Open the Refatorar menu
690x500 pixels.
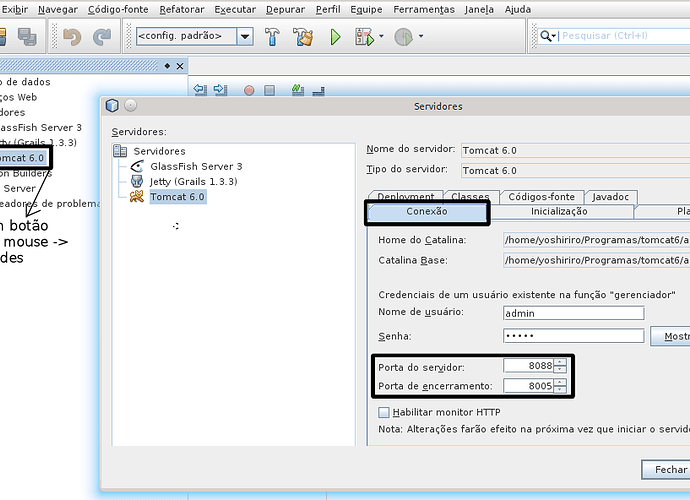(x=182, y=9)
